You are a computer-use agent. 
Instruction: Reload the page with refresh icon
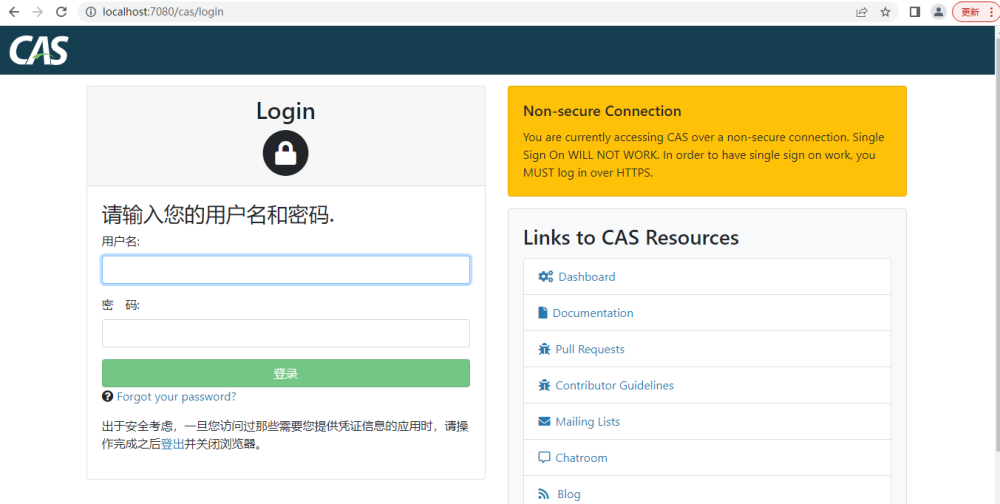point(61,11)
